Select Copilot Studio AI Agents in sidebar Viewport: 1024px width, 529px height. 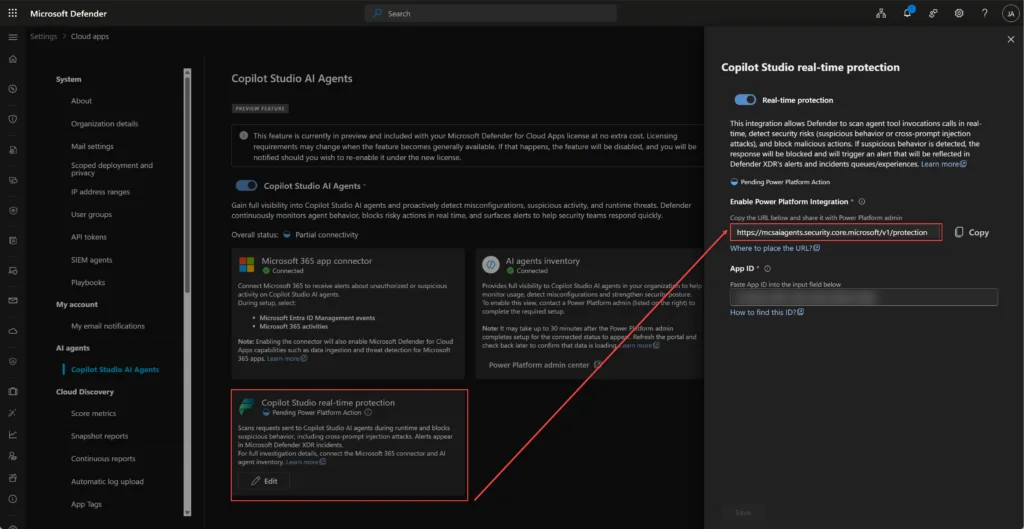[115, 370]
